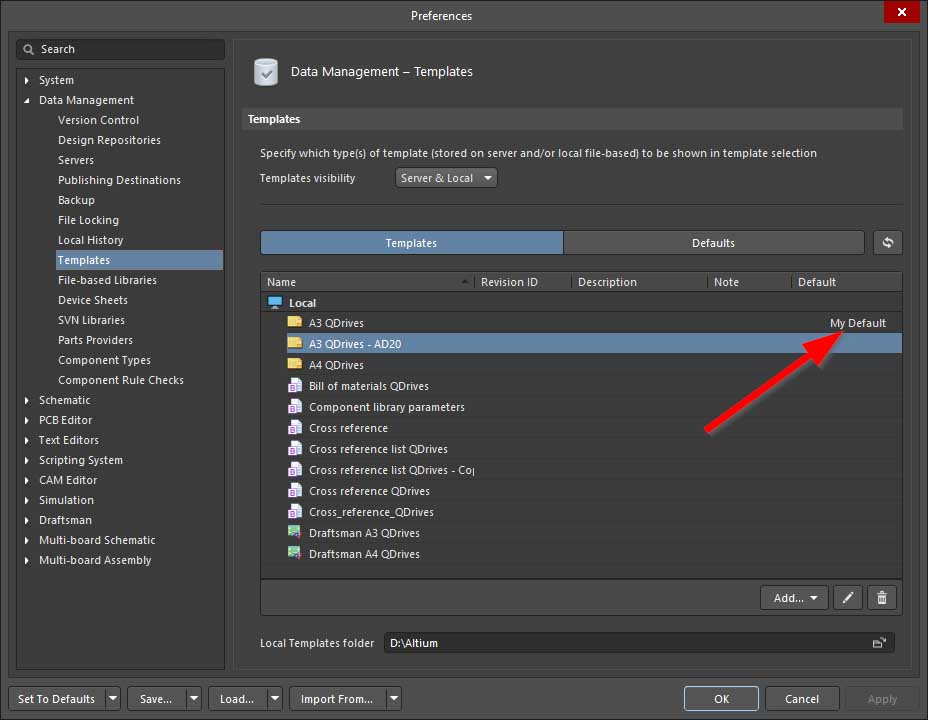Viewport: 928px width, 720px height.
Task: Select Bill of materials QDrives template
Action: pyautogui.click(x=369, y=386)
